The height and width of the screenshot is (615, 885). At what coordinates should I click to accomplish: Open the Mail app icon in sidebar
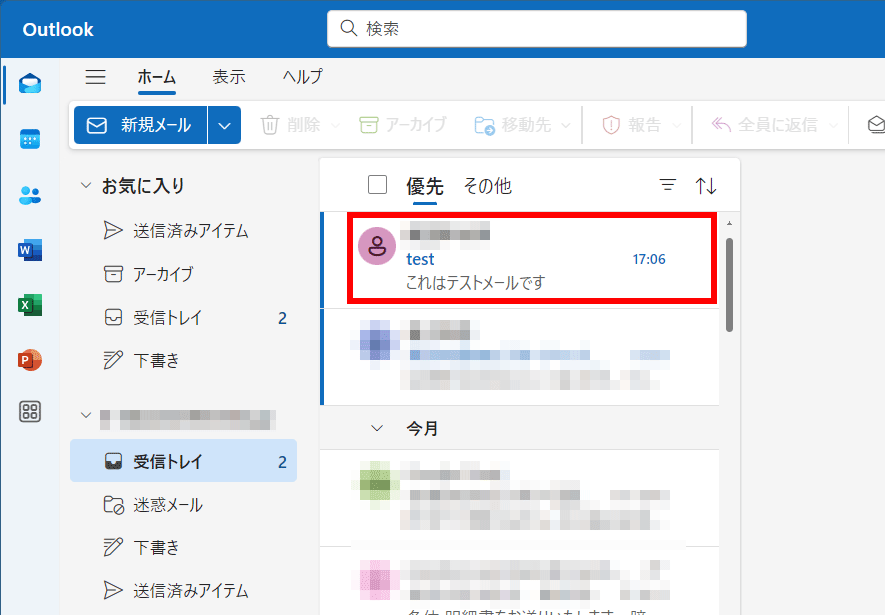point(30,84)
